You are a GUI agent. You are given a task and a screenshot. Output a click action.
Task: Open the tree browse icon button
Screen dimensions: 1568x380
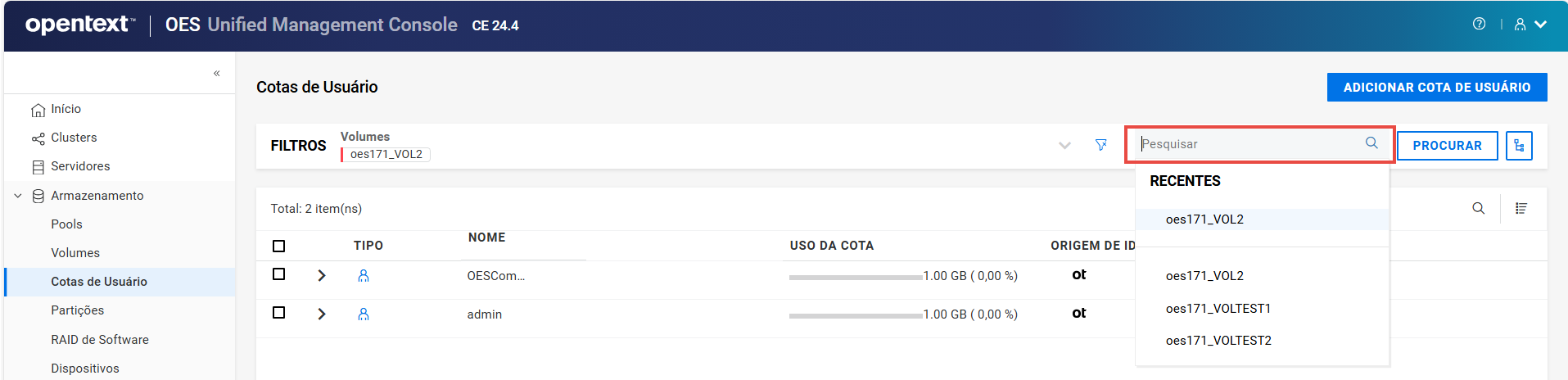(x=1519, y=146)
